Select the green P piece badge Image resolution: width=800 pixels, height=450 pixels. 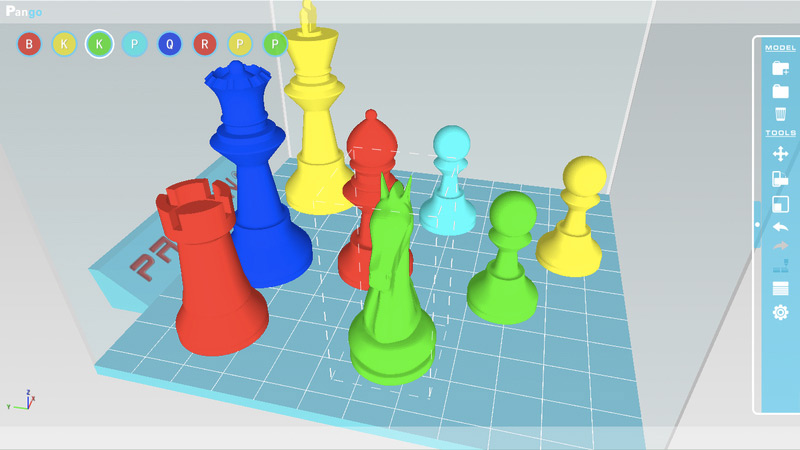click(275, 44)
